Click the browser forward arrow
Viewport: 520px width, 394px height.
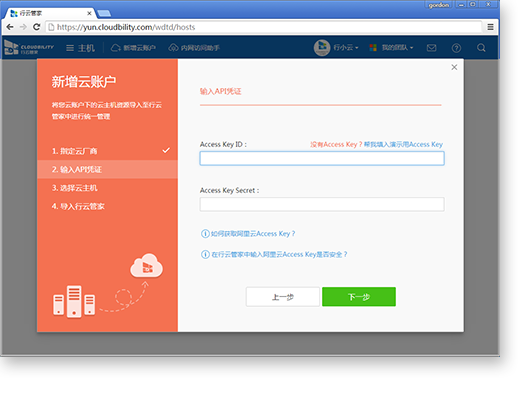(x=23, y=27)
